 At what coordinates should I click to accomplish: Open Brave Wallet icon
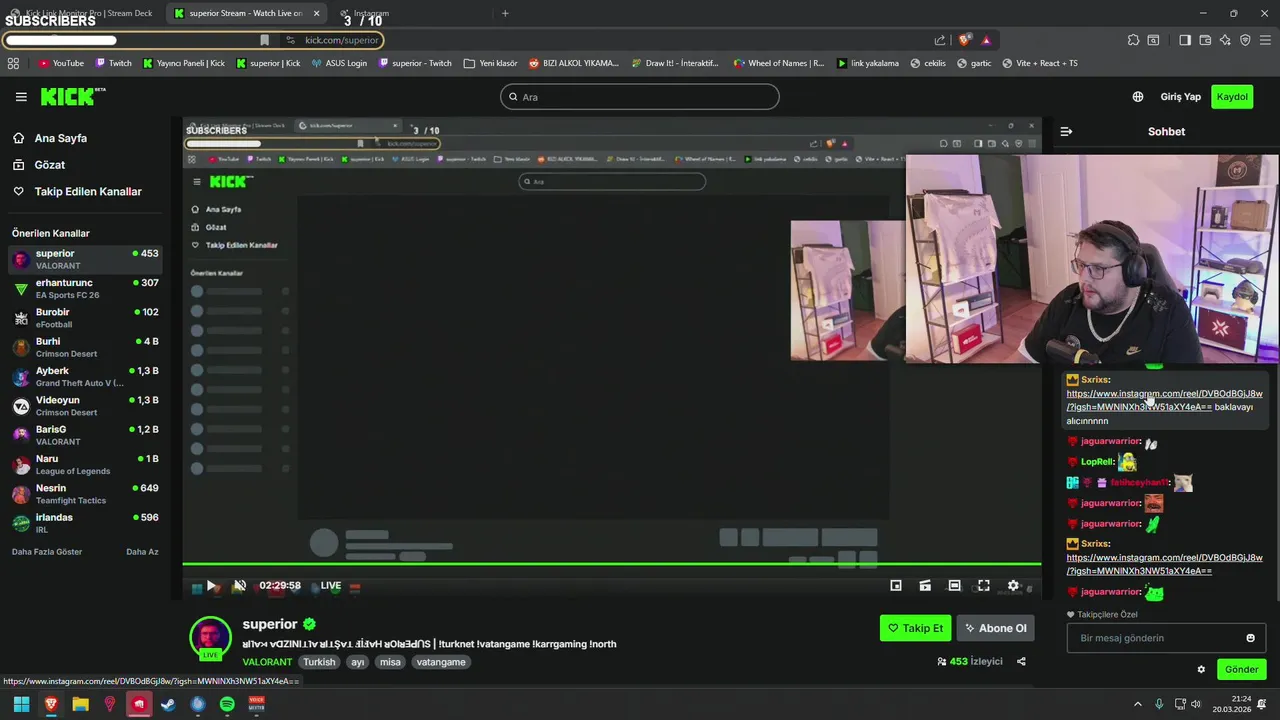tap(1205, 40)
